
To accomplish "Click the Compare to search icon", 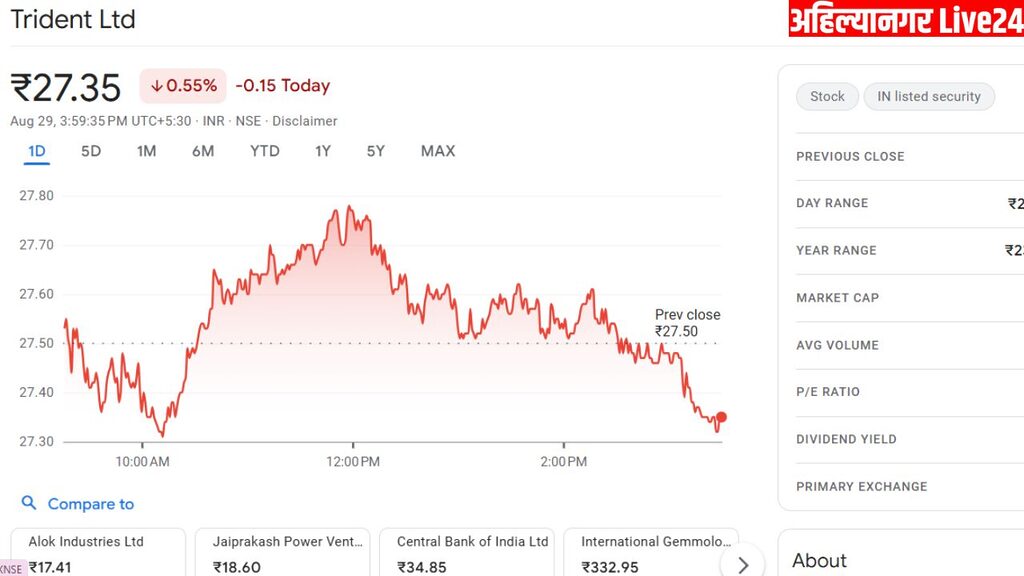I will click(x=29, y=504).
